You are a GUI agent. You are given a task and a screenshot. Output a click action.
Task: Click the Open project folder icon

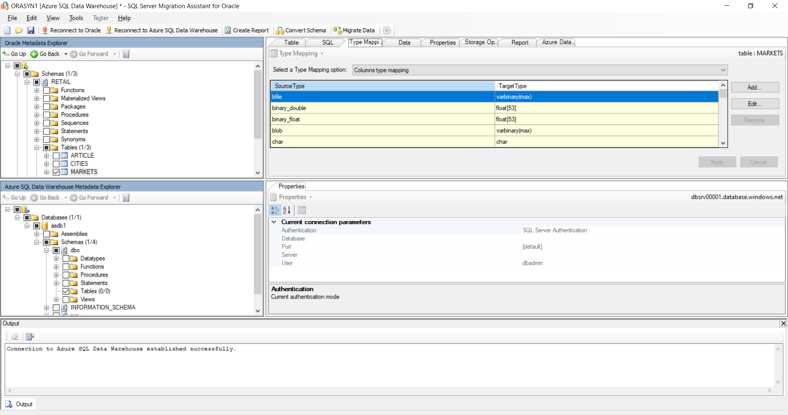pyautogui.click(x=19, y=31)
